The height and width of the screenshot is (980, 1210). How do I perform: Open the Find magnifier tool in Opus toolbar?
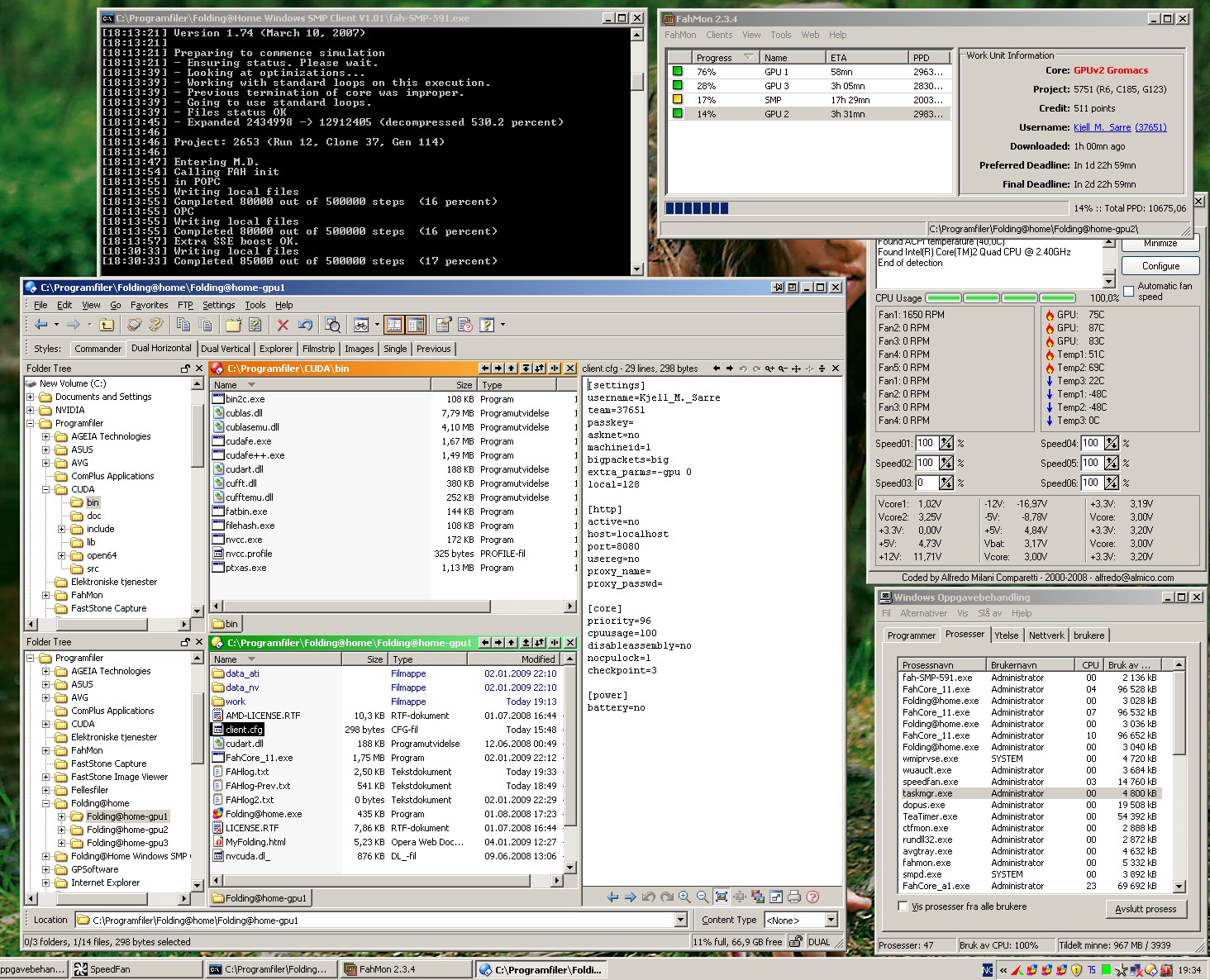tap(332, 325)
